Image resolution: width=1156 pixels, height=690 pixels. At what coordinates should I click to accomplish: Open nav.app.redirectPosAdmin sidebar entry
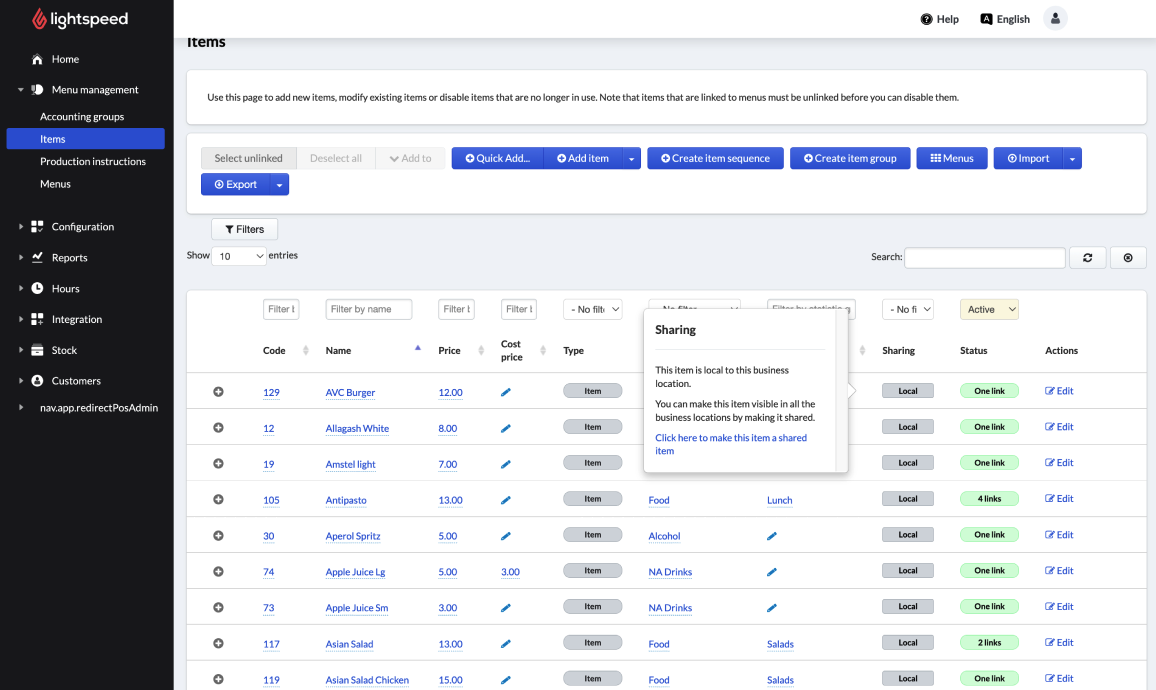[99, 408]
